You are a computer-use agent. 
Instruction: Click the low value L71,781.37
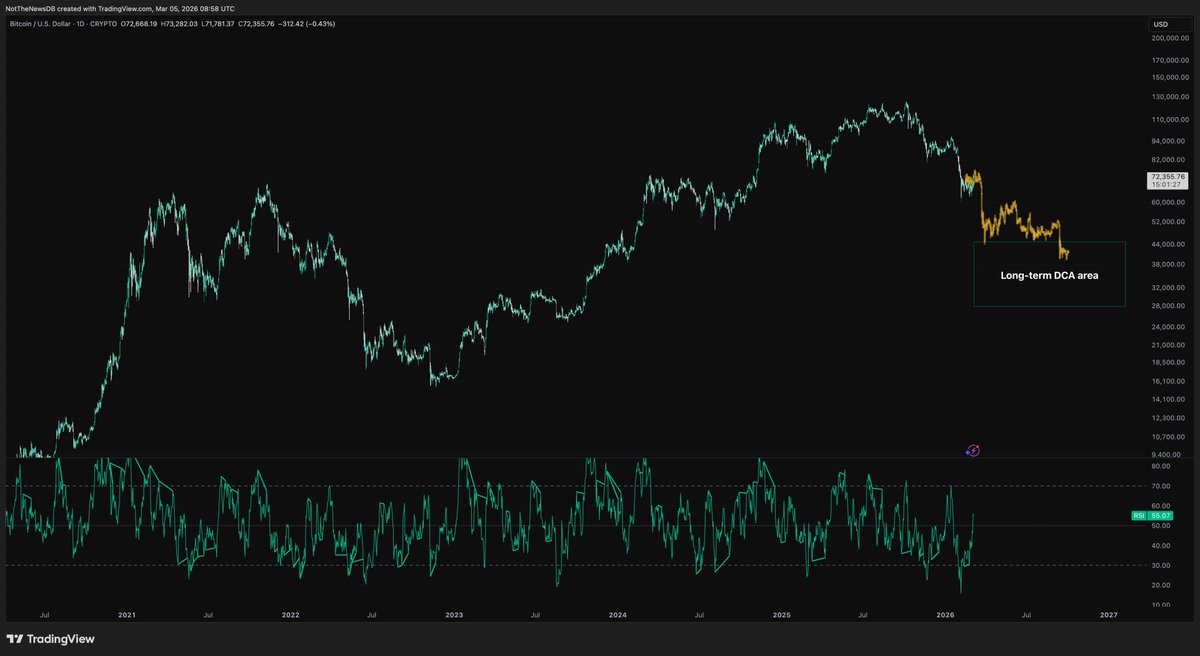(x=217, y=23)
